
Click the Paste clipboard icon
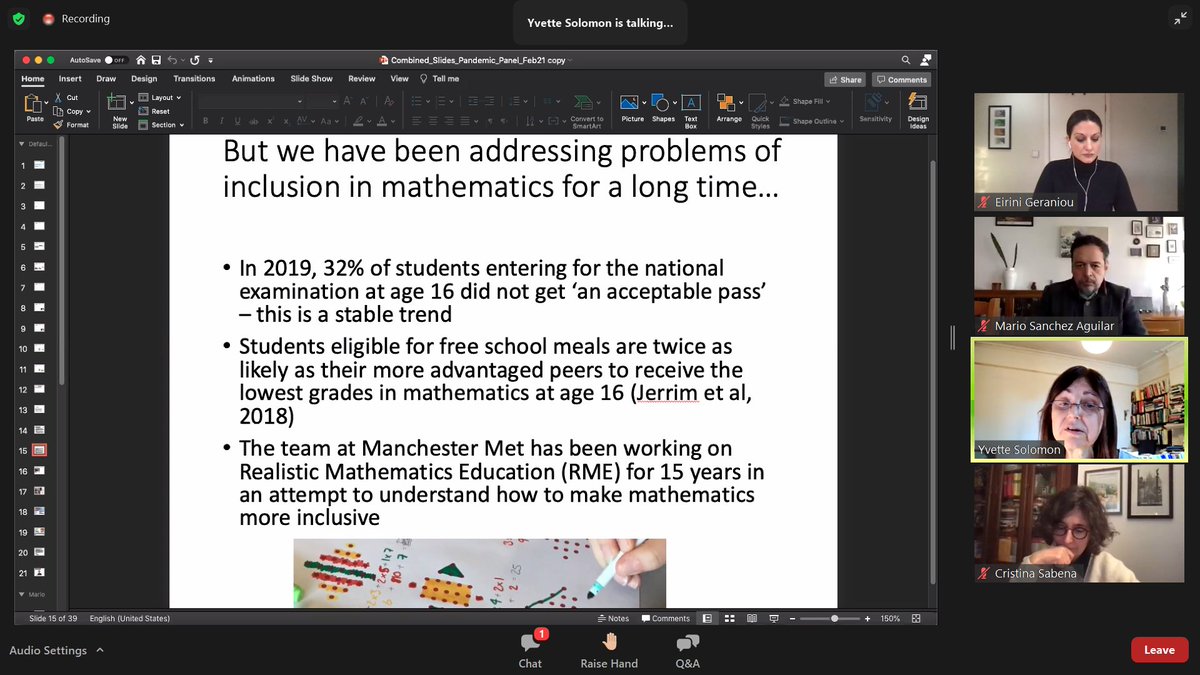point(35,103)
